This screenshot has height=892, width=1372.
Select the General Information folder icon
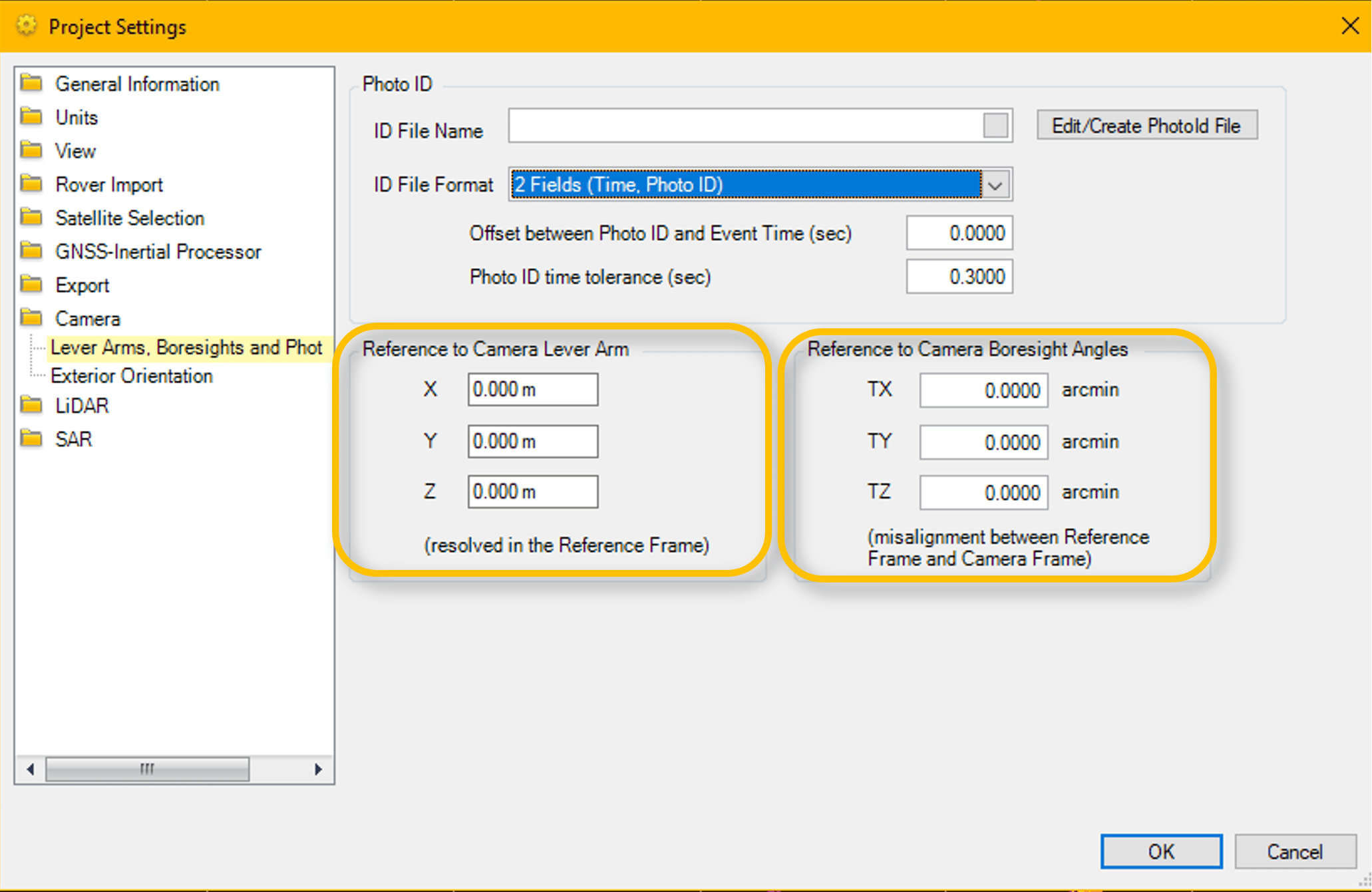(x=31, y=84)
